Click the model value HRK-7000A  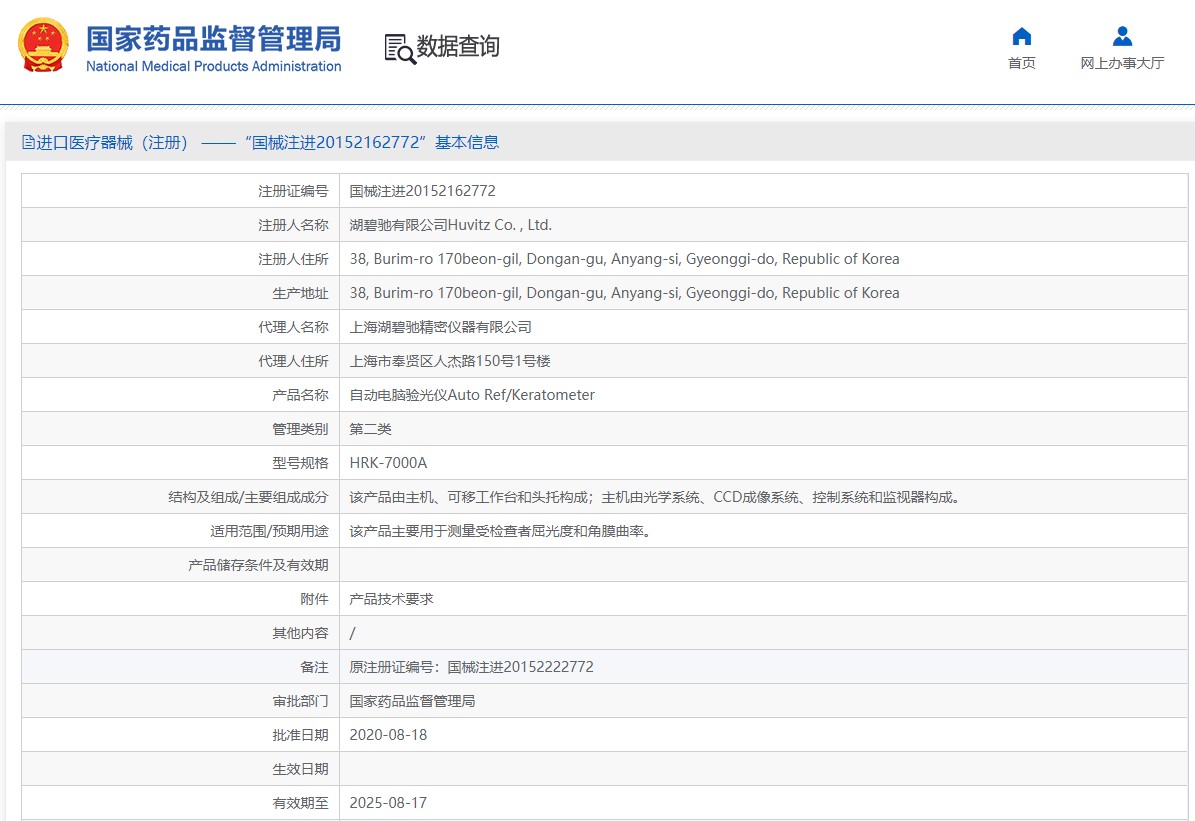388,463
